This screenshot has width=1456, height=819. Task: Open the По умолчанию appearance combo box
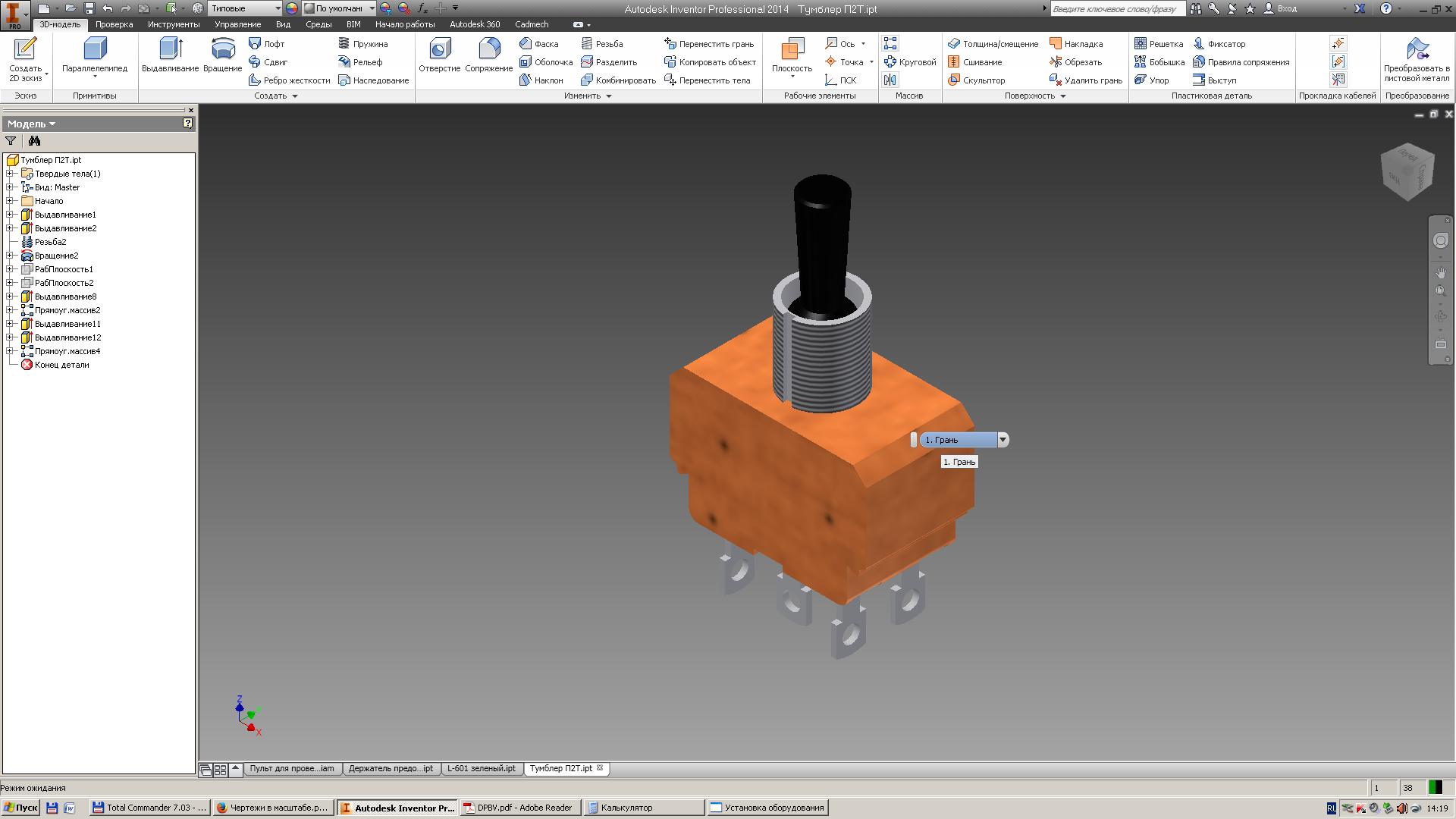click(339, 8)
